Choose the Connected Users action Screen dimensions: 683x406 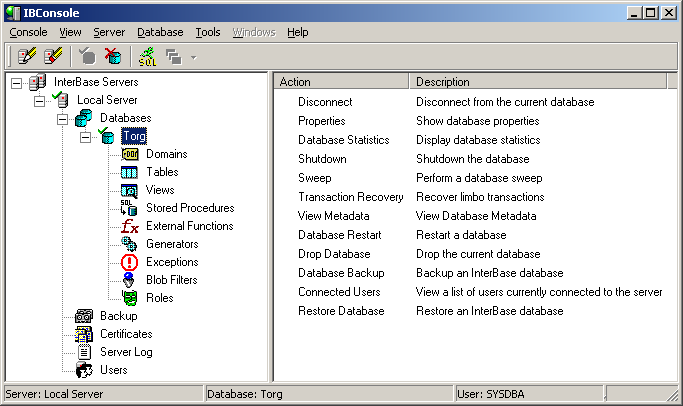click(339, 292)
